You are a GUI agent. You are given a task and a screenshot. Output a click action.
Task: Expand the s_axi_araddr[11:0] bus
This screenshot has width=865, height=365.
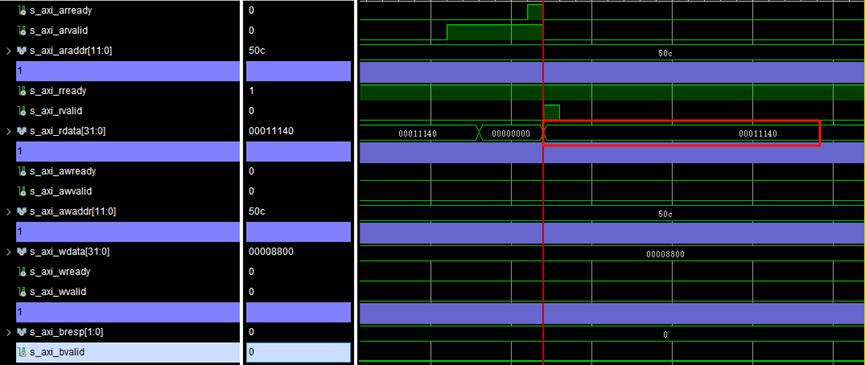8,51
